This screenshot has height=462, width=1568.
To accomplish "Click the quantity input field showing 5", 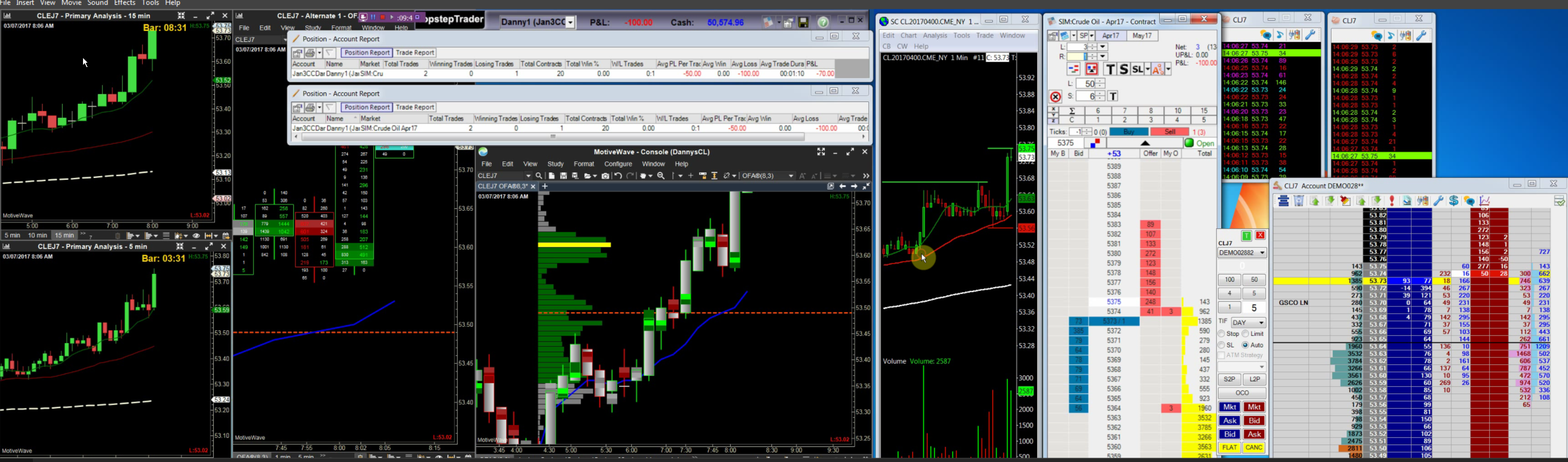I will (1254, 308).
